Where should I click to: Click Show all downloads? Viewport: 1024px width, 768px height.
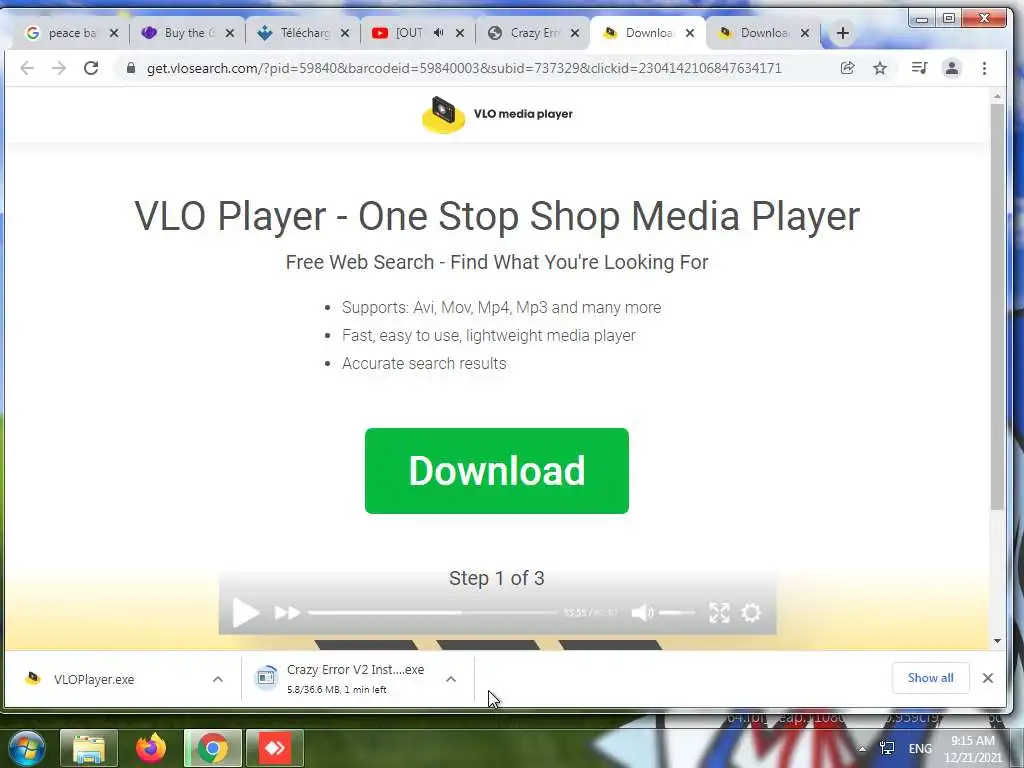tap(930, 678)
